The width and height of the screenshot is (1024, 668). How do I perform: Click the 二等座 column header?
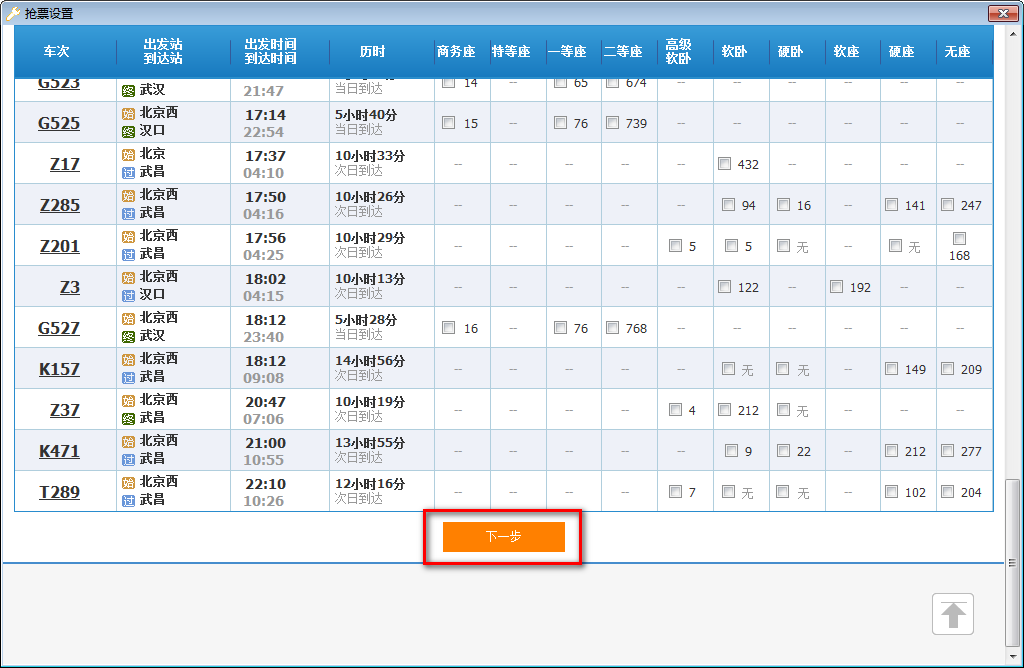point(623,52)
